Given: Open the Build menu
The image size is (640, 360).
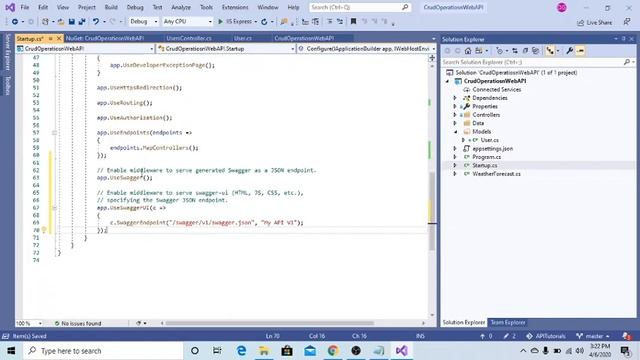Looking at the screenshot, I should (x=111, y=7).
